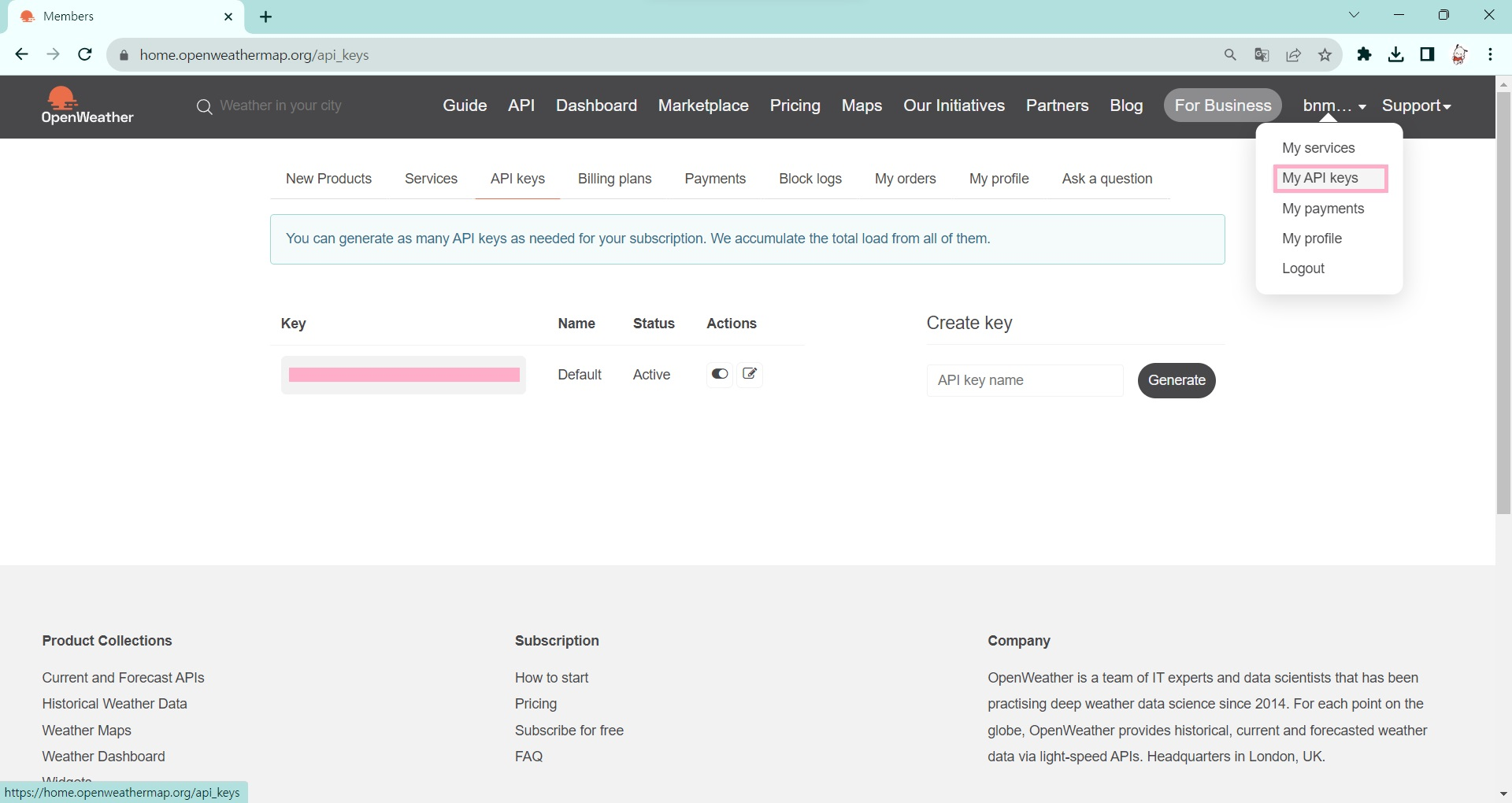Open Chrome three-dot menu
Screen dimensions: 1512x803
[x=1490, y=54]
